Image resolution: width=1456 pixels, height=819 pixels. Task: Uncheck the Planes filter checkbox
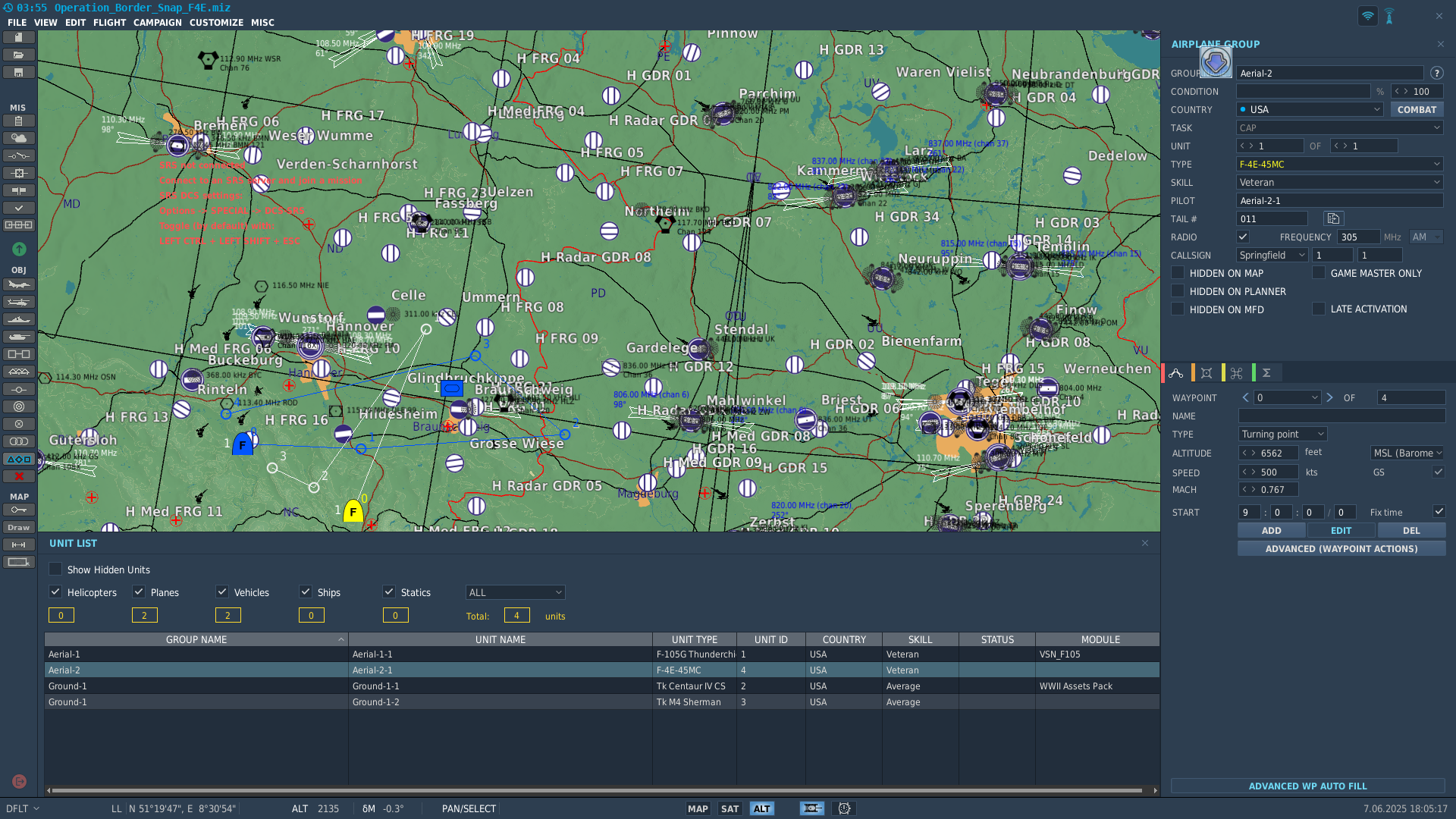coord(139,591)
